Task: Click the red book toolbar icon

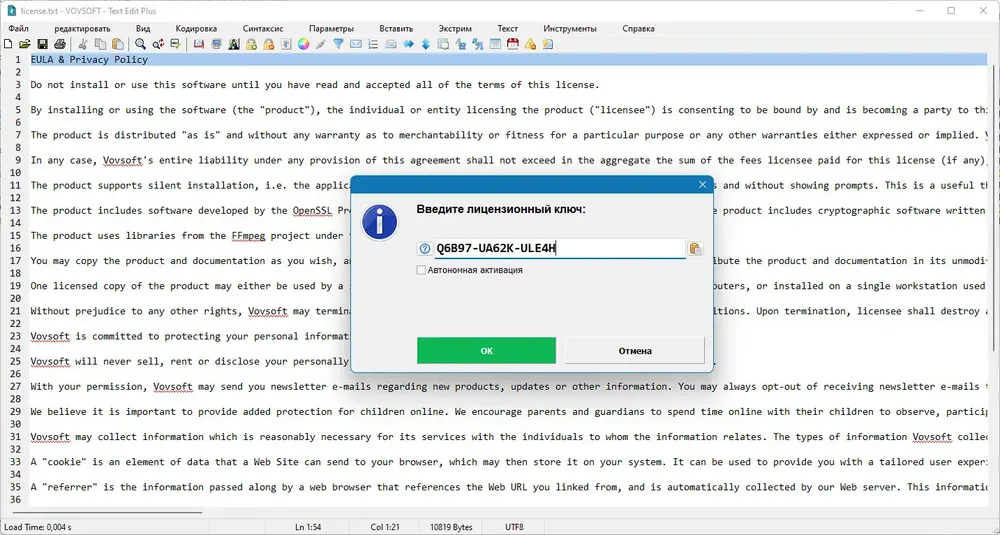Action: pos(199,44)
